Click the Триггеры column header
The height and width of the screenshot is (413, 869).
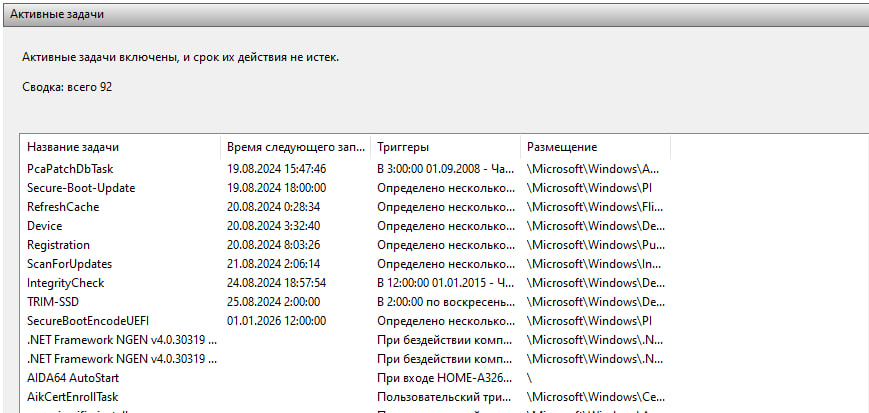point(403,147)
